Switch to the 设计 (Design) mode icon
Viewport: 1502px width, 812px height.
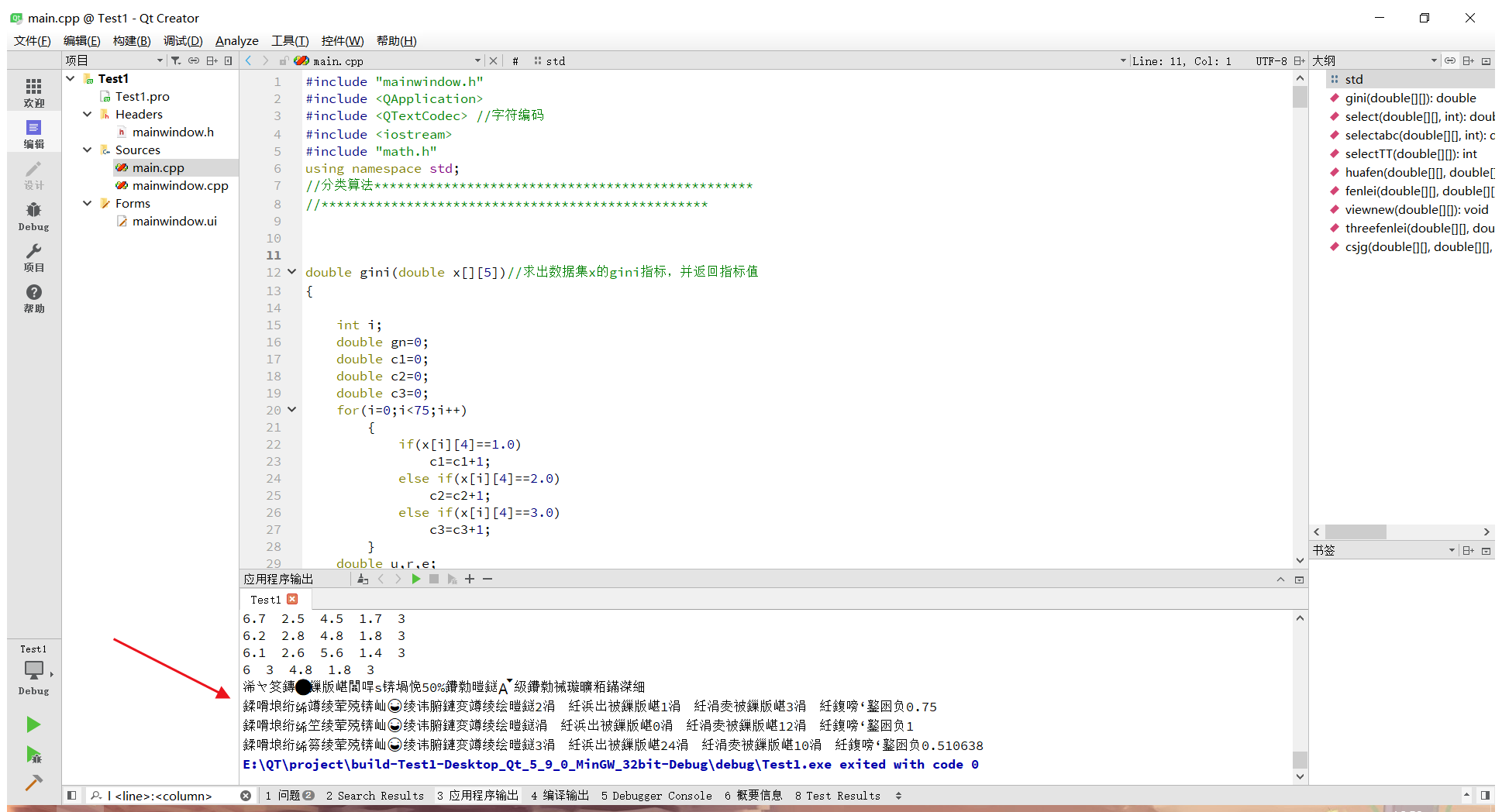33,174
